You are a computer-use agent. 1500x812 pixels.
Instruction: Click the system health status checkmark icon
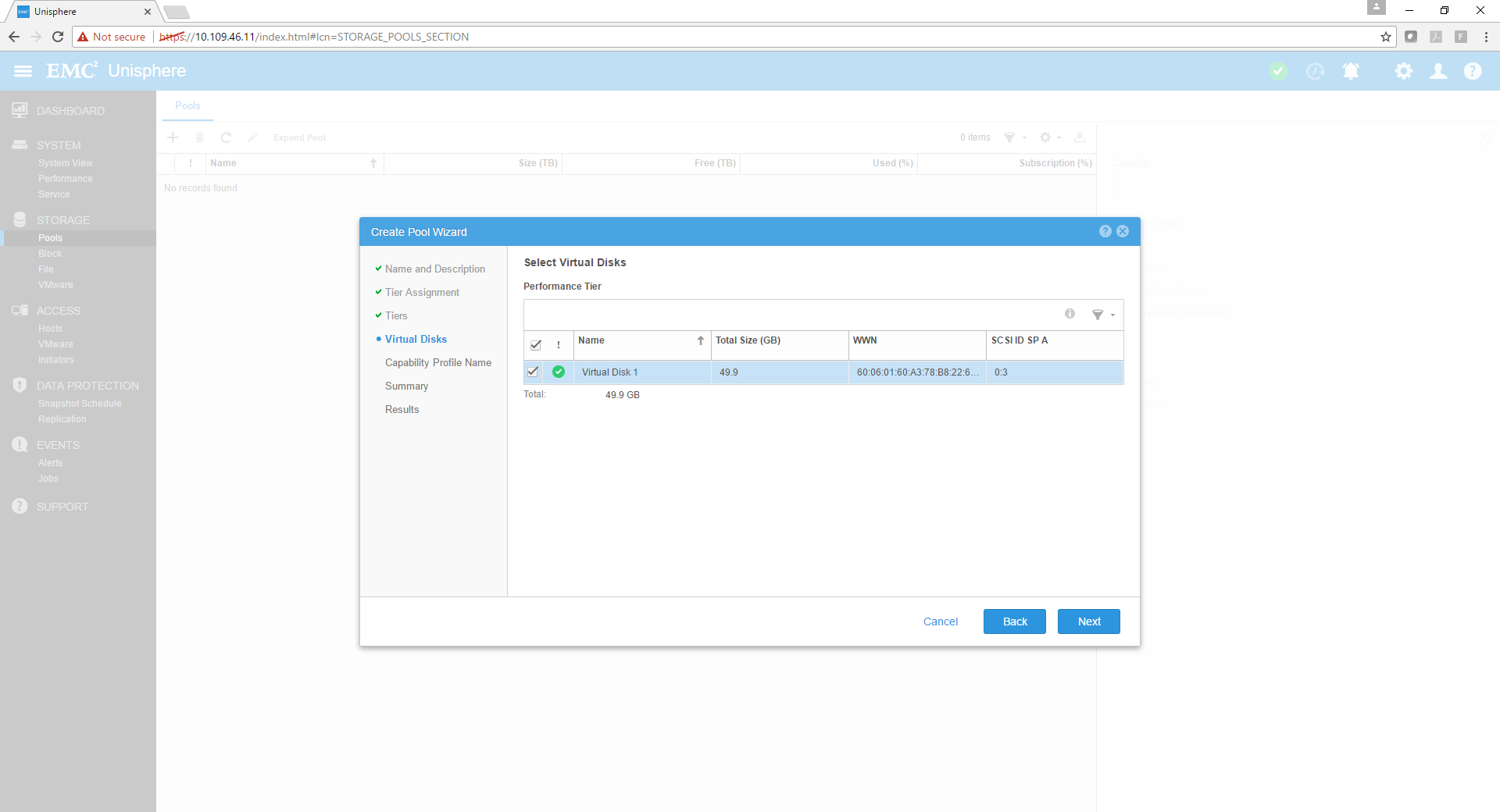pyautogui.click(x=1278, y=71)
